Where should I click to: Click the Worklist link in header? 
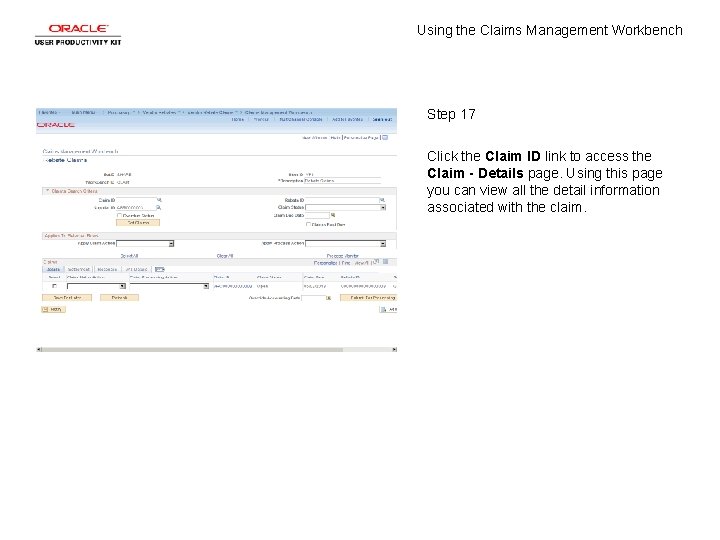coord(261,119)
